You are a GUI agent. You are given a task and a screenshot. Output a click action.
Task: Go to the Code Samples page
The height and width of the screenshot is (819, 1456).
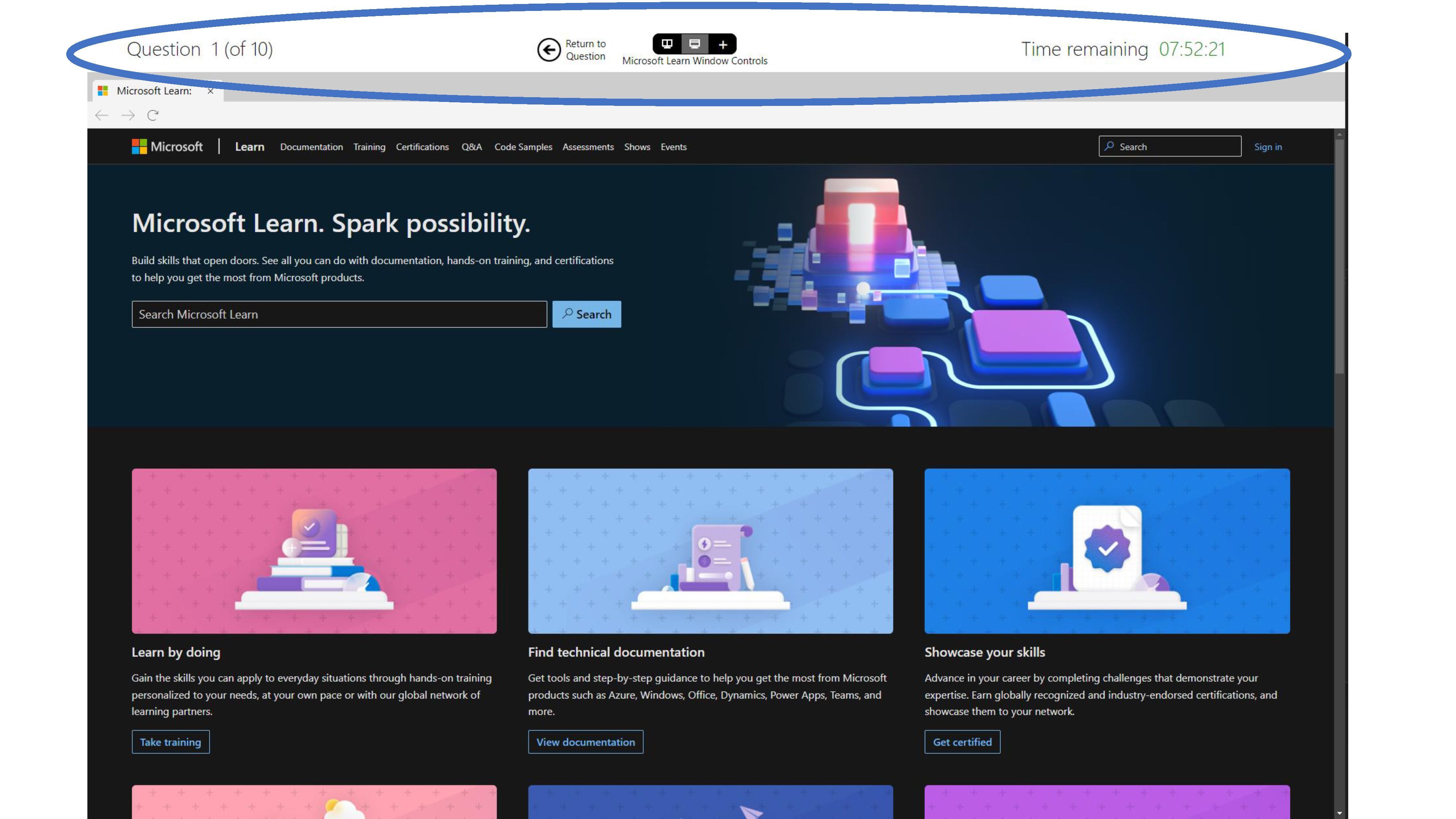[x=523, y=147]
